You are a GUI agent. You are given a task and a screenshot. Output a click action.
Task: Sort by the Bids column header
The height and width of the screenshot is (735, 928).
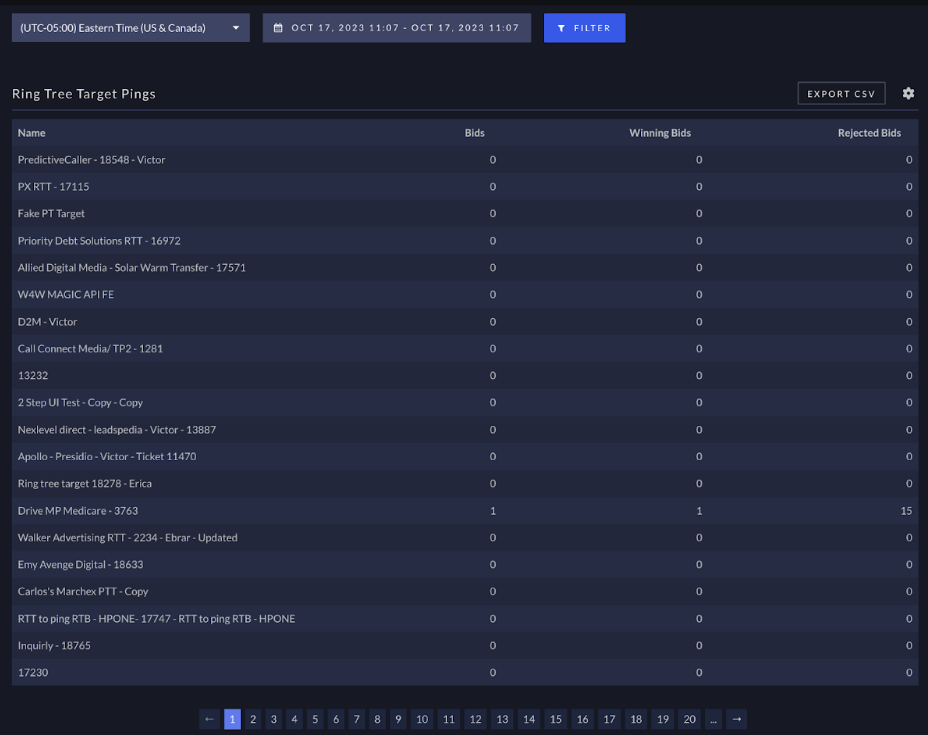point(474,132)
